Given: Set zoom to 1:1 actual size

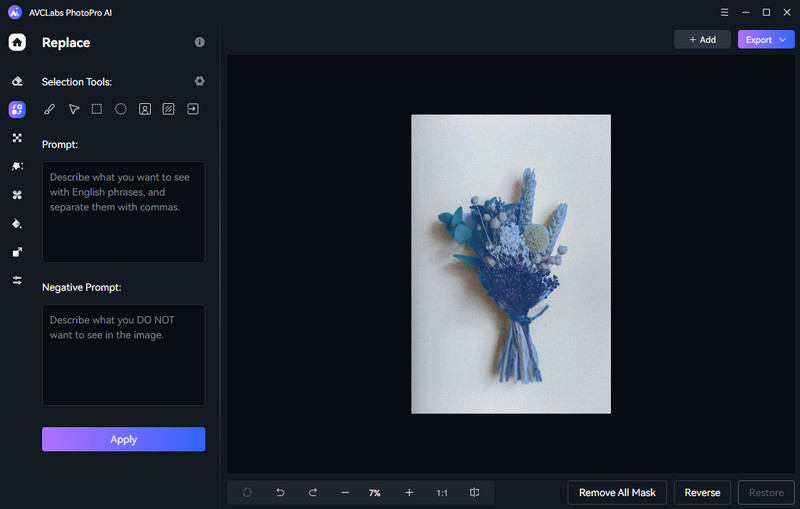Looking at the screenshot, I should click(442, 493).
